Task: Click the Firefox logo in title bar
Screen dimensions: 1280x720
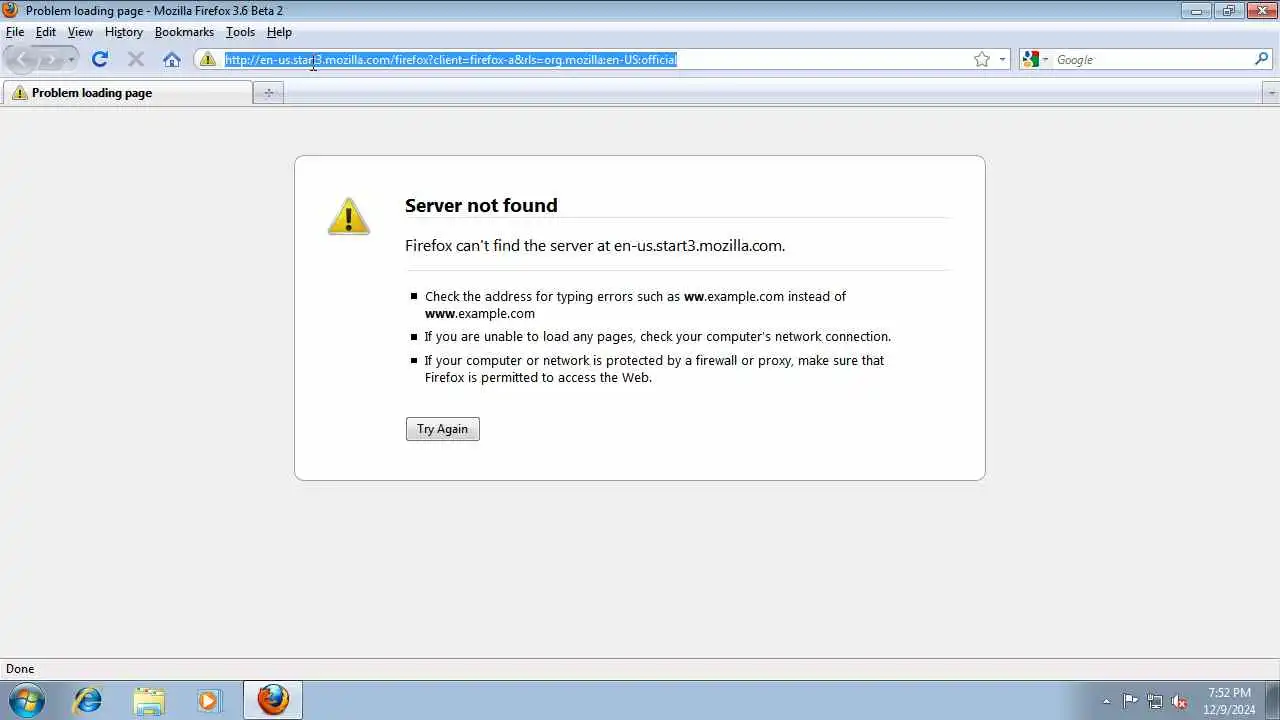Action: point(10,10)
